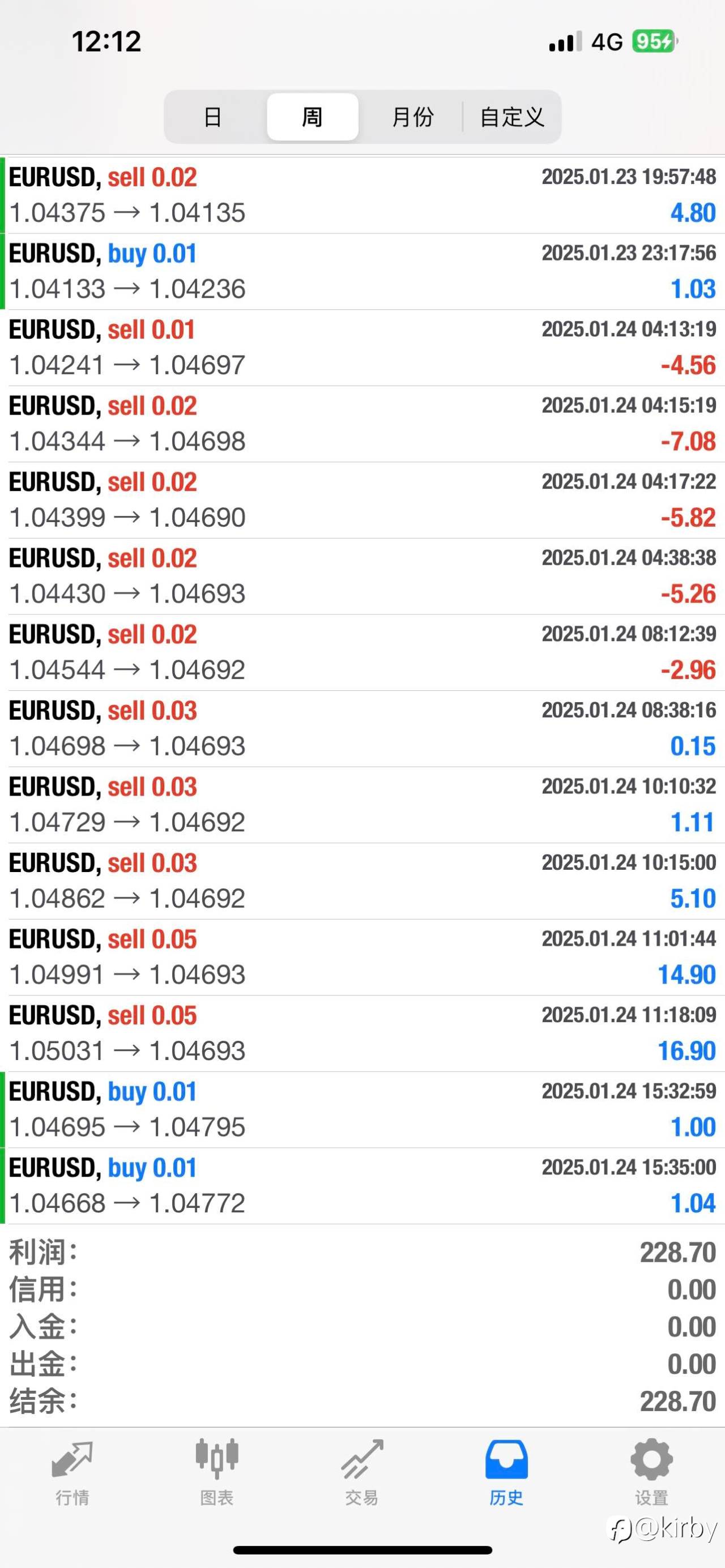Screen dimensions: 725x1568
Task: Open the sell 0.05 trade with 16.90 profit
Action: tap(362, 1033)
